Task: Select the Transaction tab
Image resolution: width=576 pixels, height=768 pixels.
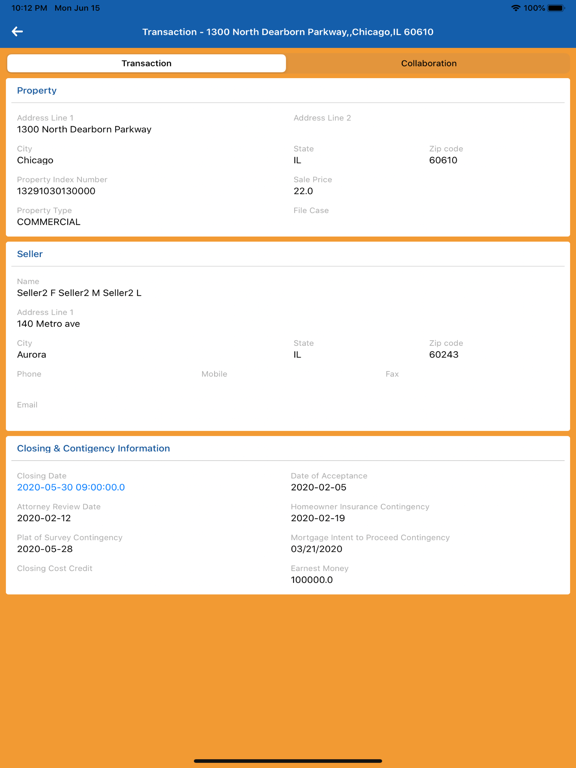Action: point(146,63)
